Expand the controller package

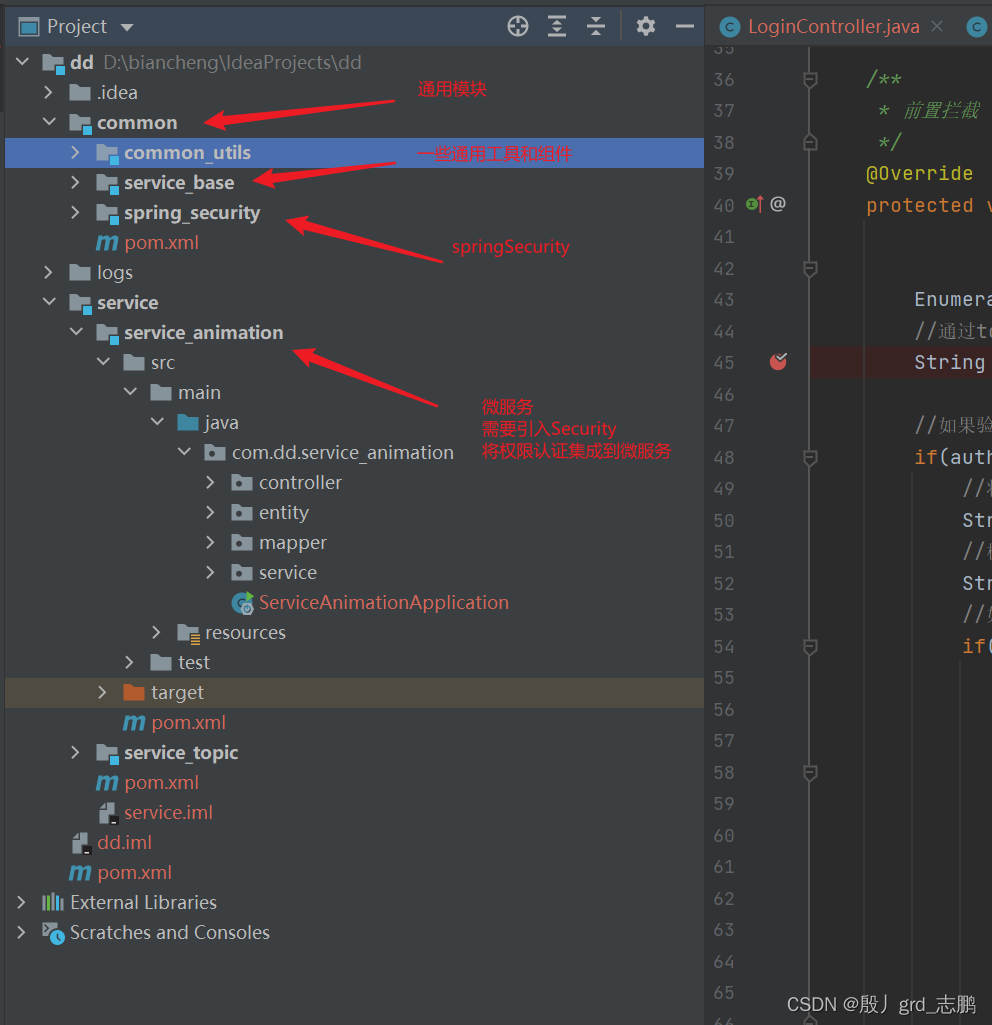210,482
